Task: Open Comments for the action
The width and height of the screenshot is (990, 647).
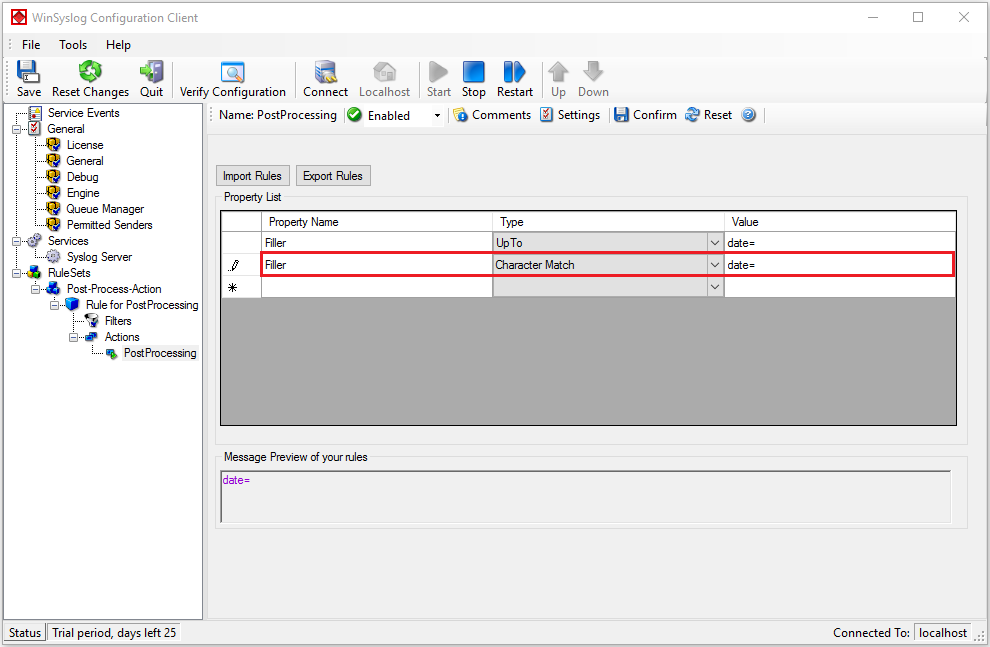Action: [x=492, y=115]
